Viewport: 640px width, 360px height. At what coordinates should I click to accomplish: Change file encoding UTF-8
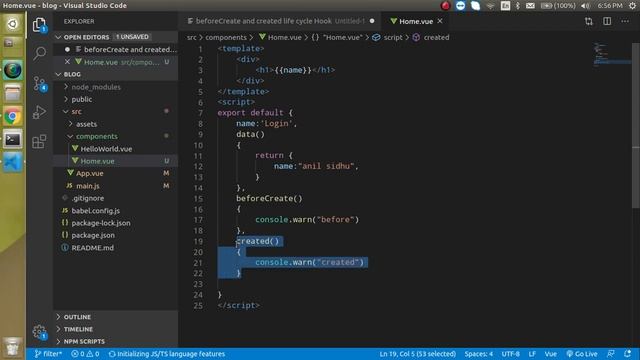(x=511, y=354)
